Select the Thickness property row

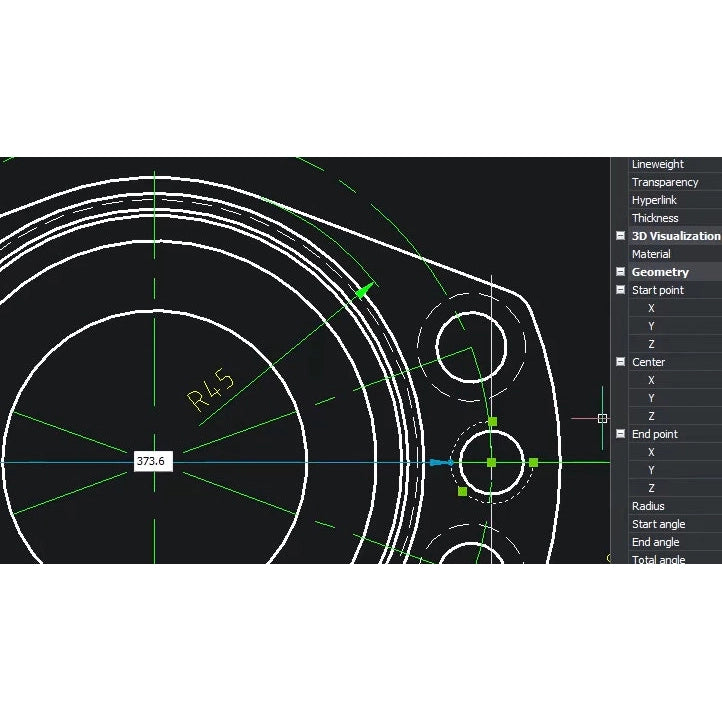(675, 218)
